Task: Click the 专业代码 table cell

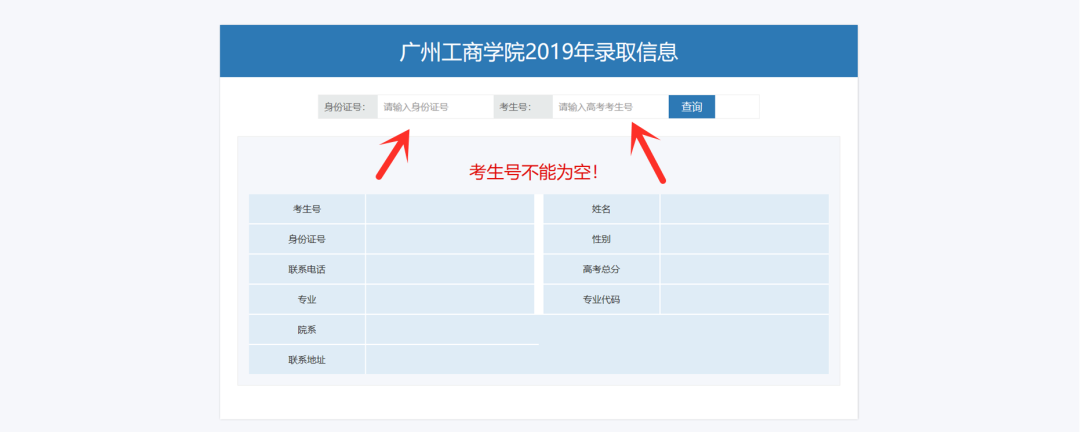Action: coord(601,300)
